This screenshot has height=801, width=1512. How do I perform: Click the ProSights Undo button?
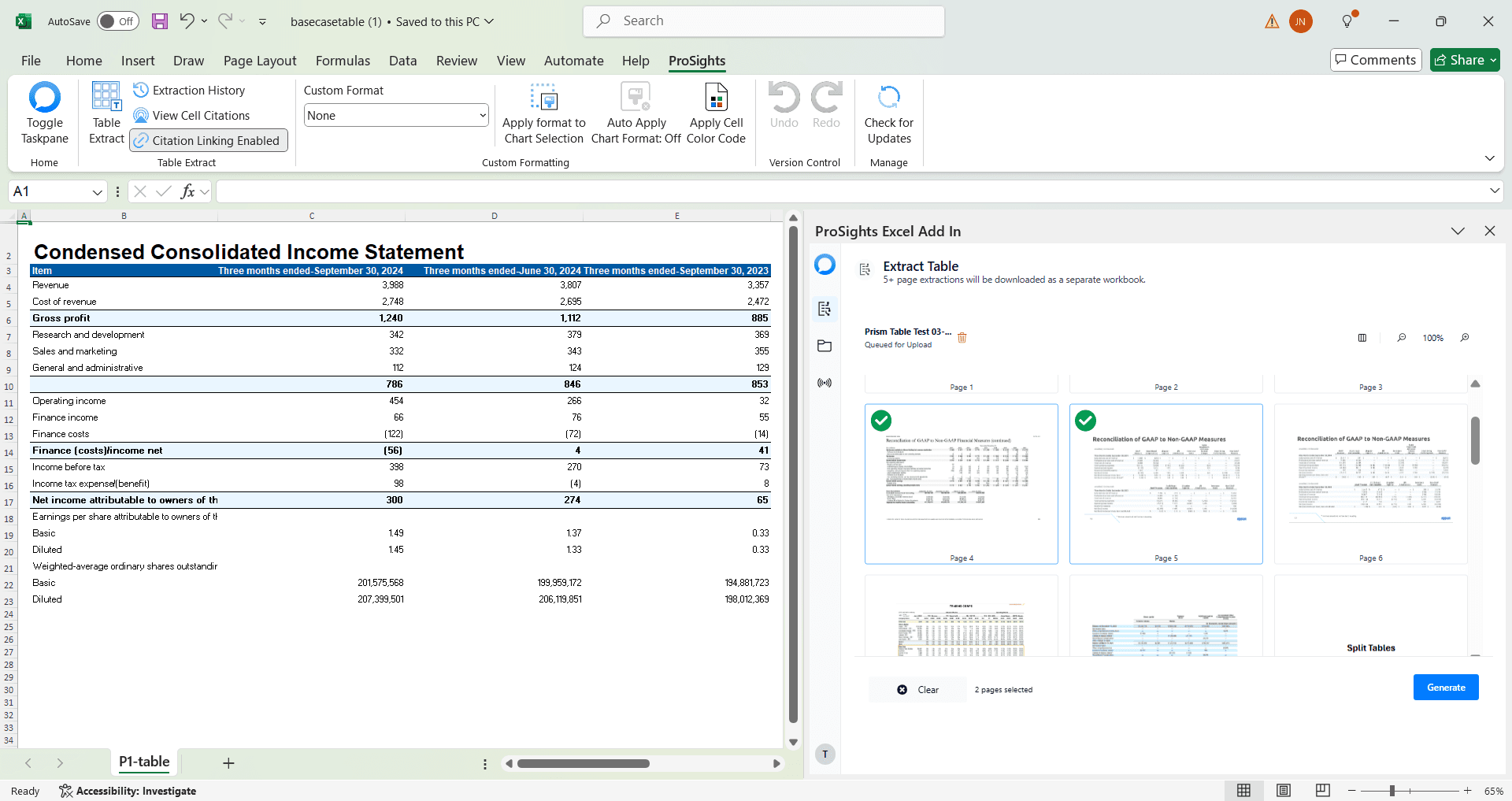point(784,106)
